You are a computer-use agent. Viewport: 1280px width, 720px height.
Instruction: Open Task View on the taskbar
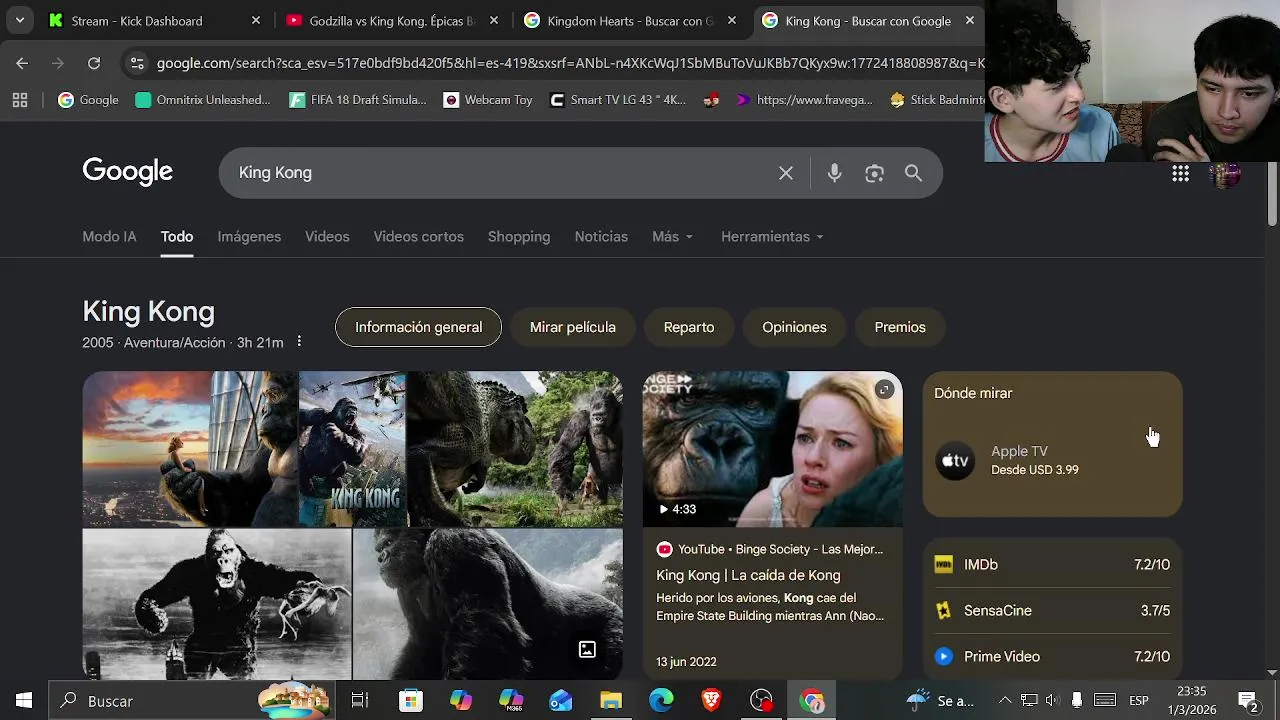click(x=360, y=701)
